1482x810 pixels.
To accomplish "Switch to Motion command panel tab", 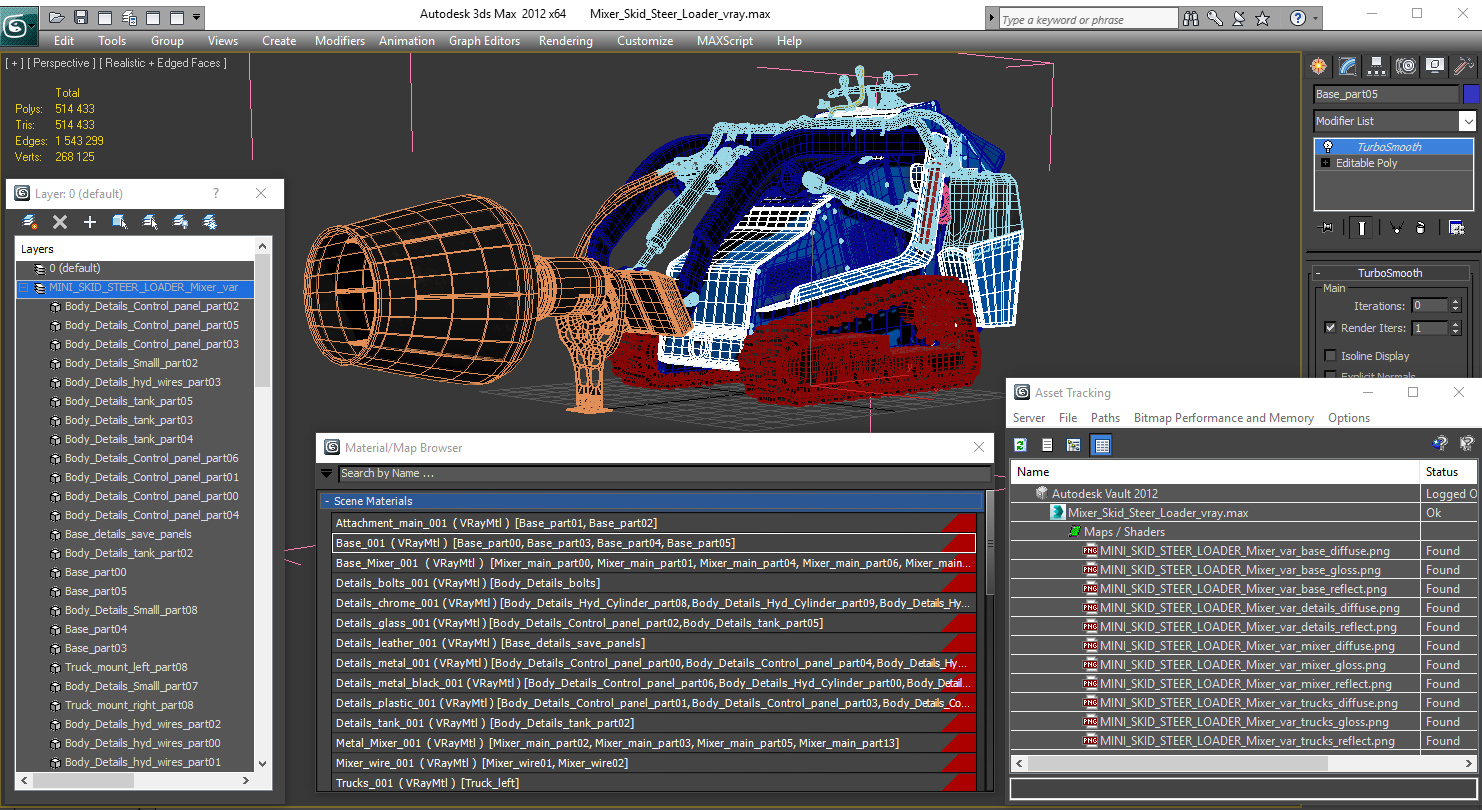I will pos(1406,66).
